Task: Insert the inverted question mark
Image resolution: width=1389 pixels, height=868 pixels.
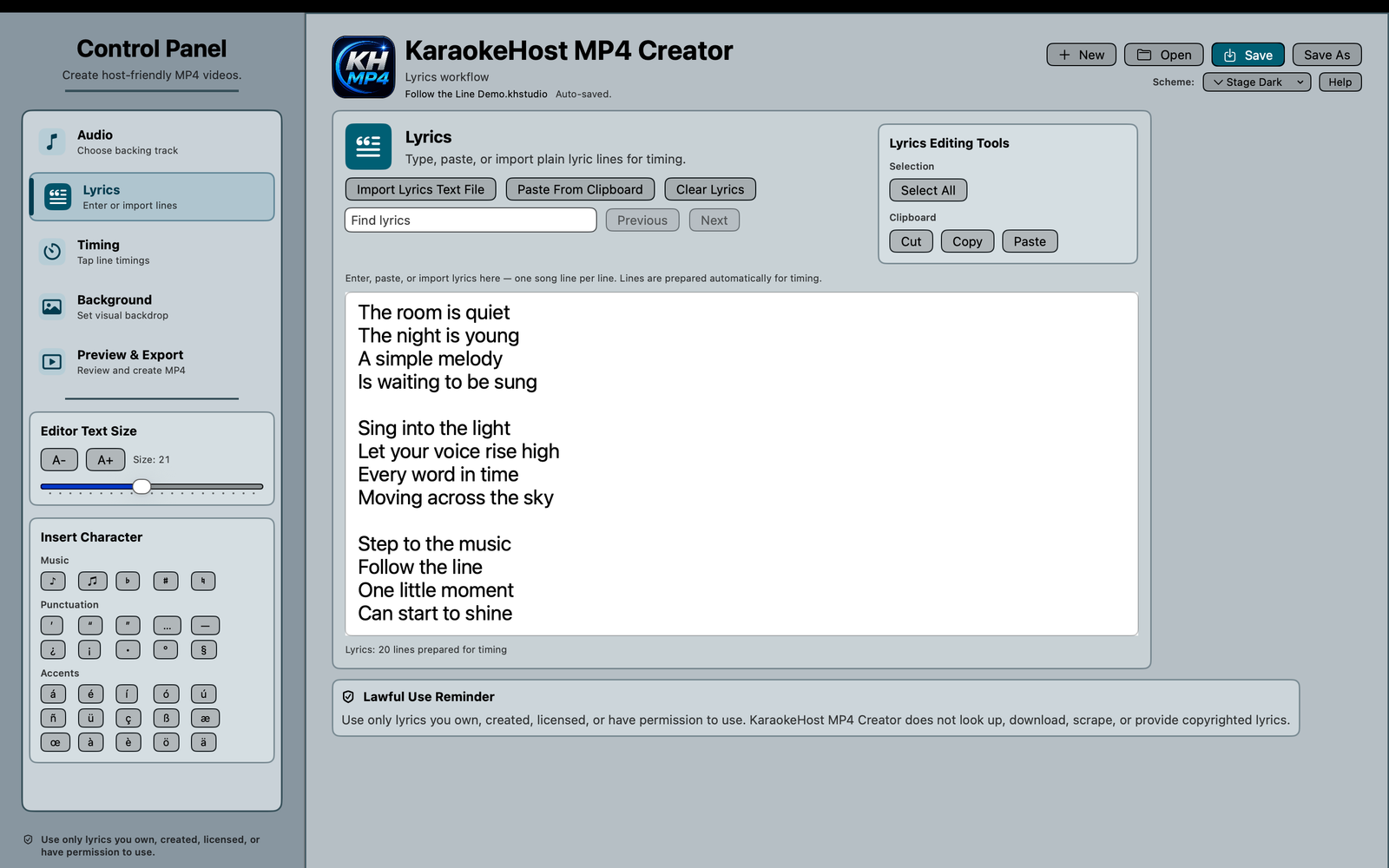Action: pyautogui.click(x=53, y=649)
